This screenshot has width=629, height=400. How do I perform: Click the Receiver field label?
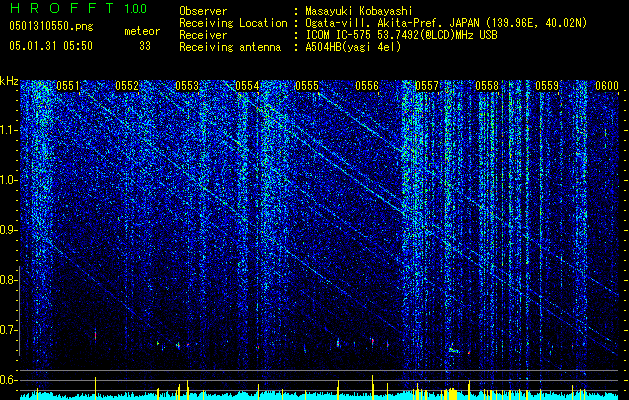(x=203, y=35)
